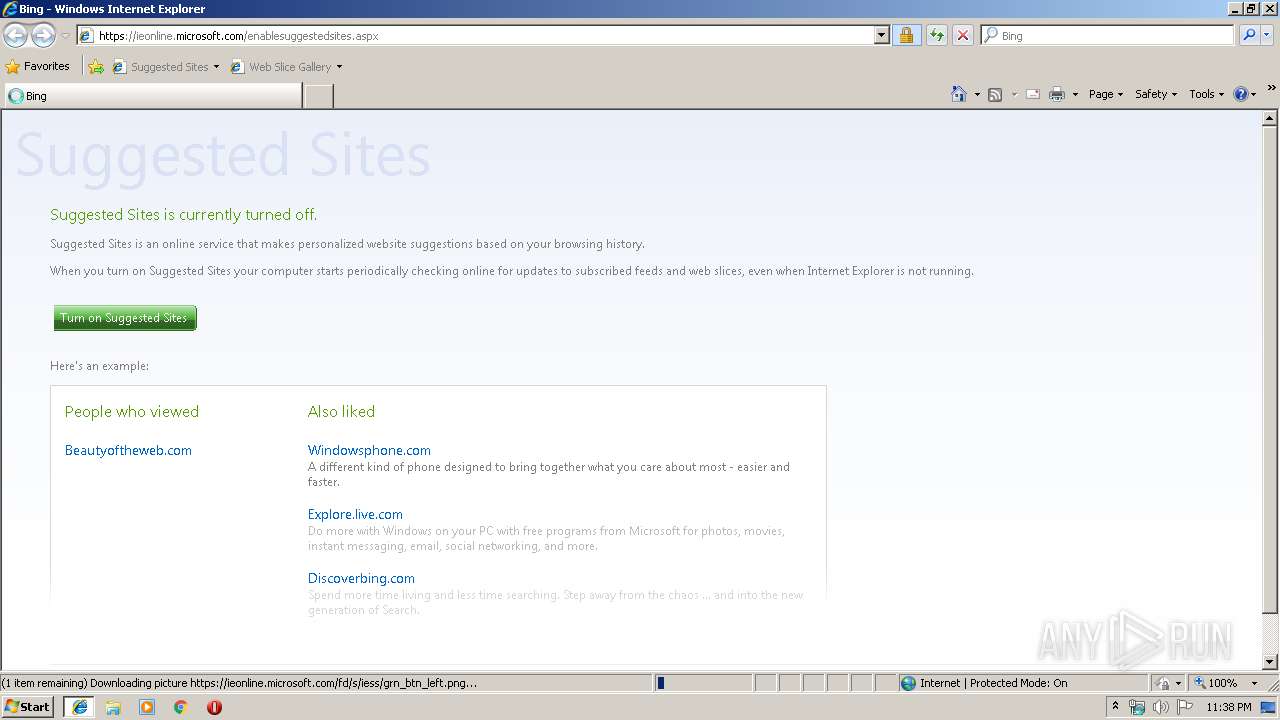The width and height of the screenshot is (1280, 720).
Task: Select the Bing tab
Action: tap(152, 96)
